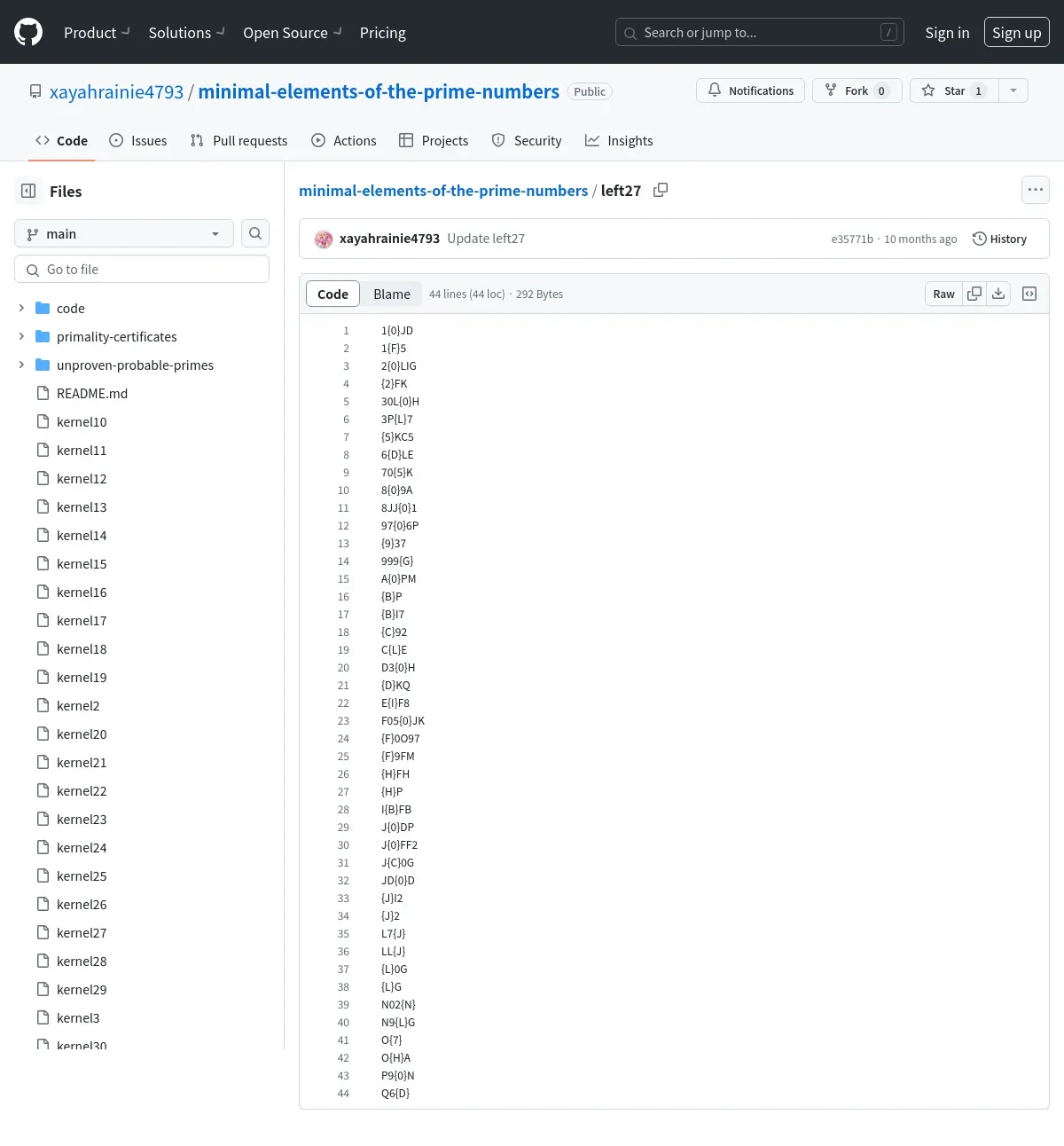Viewport: 1064px width, 1146px height.
Task: Collapse the file tree panel icon
Action: (28, 191)
